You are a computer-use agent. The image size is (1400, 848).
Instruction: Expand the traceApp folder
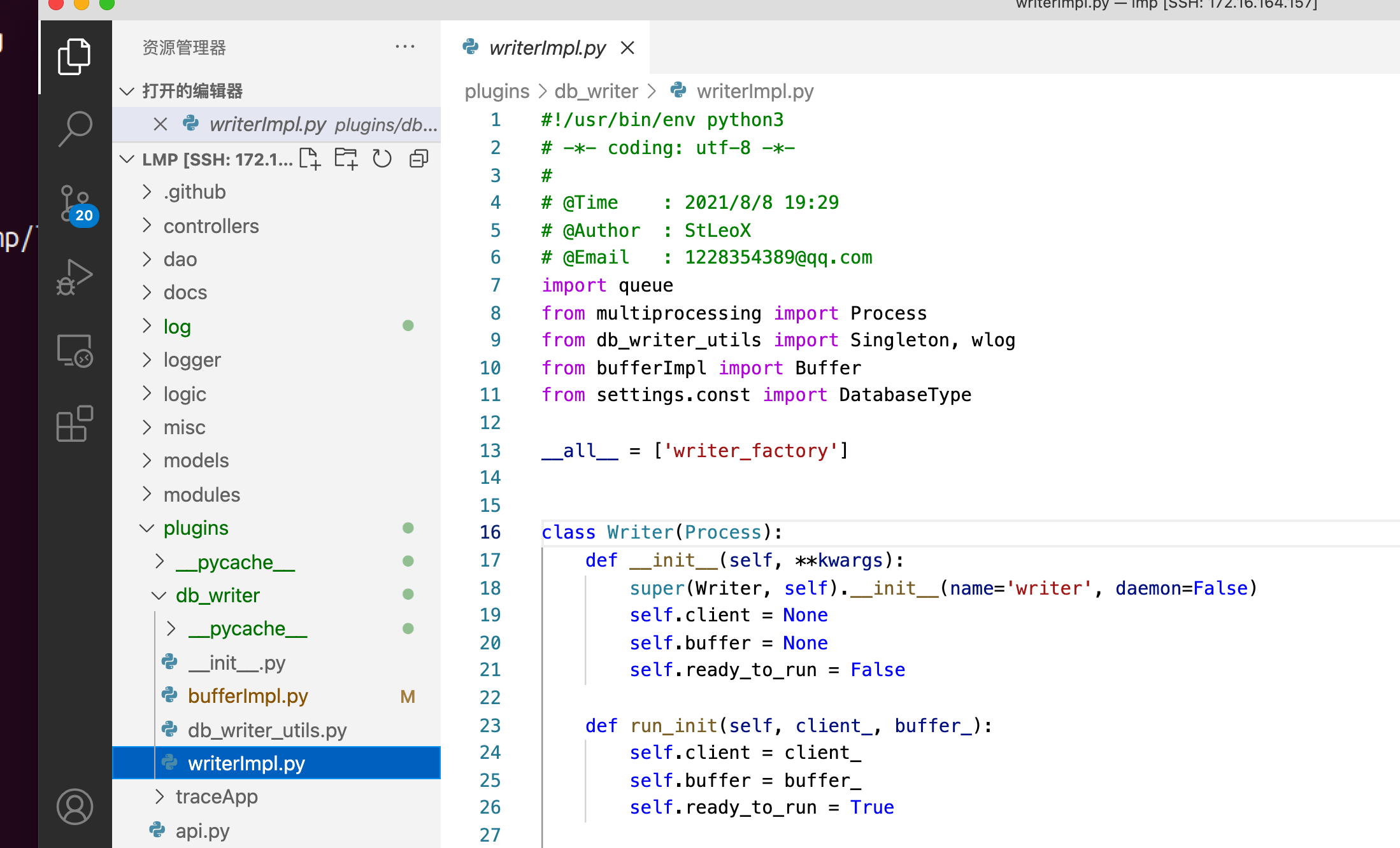[217, 796]
